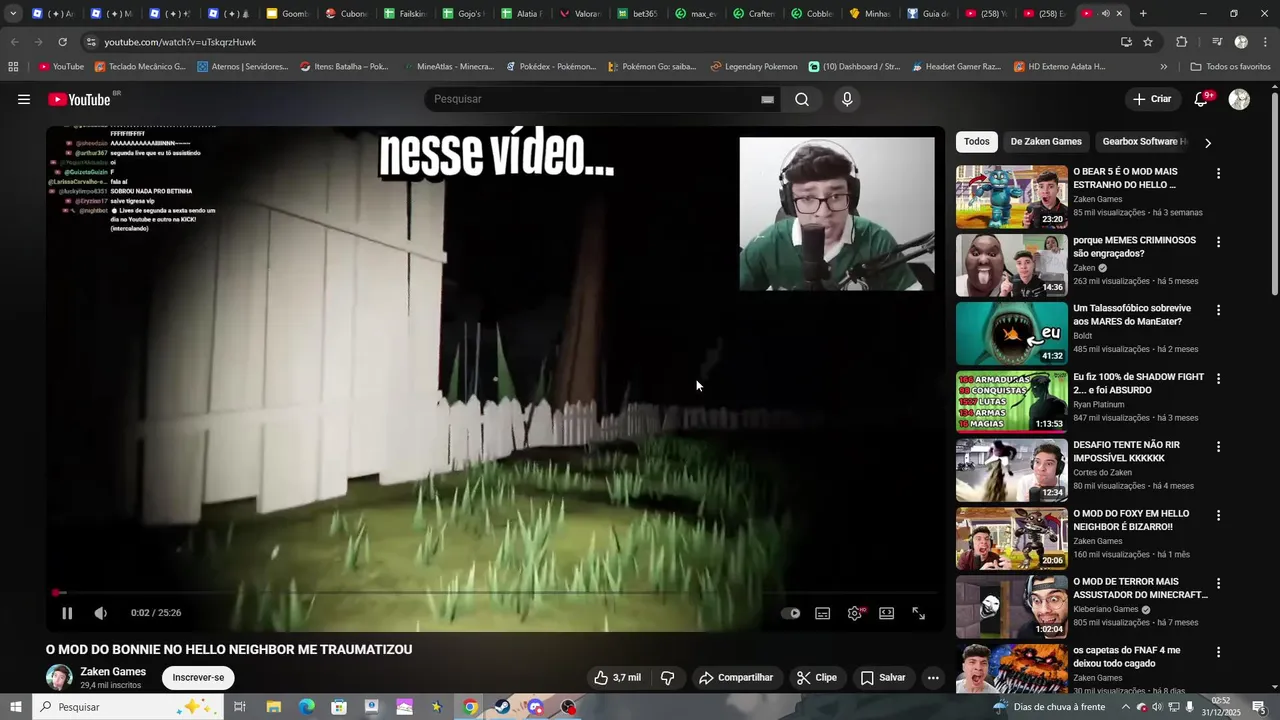The height and width of the screenshot is (720, 1280).
Task: Switch to the bet365 tab
Action: click(x=636, y=14)
